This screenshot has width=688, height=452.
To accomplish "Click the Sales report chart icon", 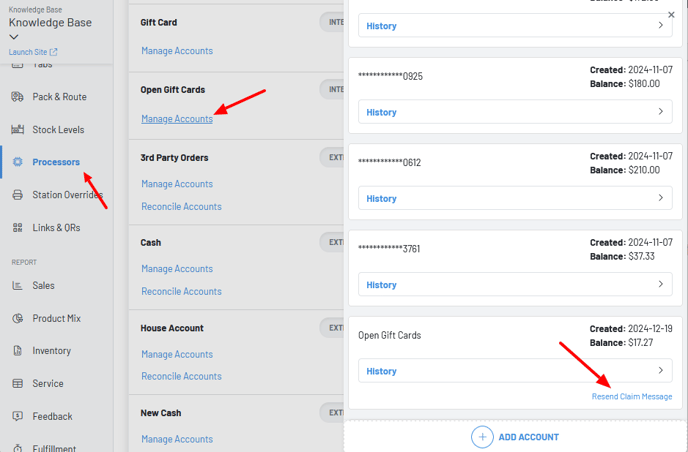I will click(17, 285).
